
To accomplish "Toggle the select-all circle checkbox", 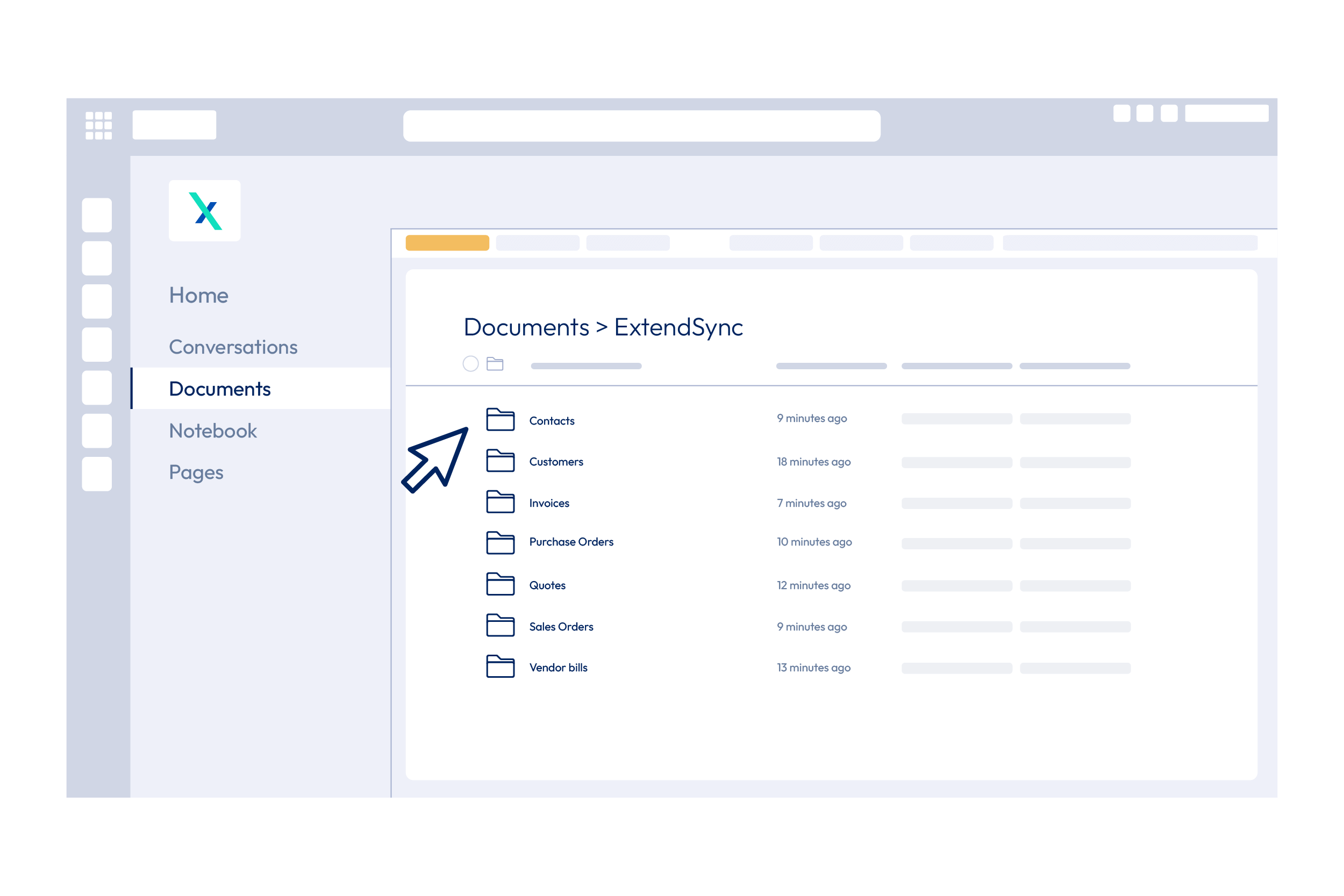I will click(470, 363).
